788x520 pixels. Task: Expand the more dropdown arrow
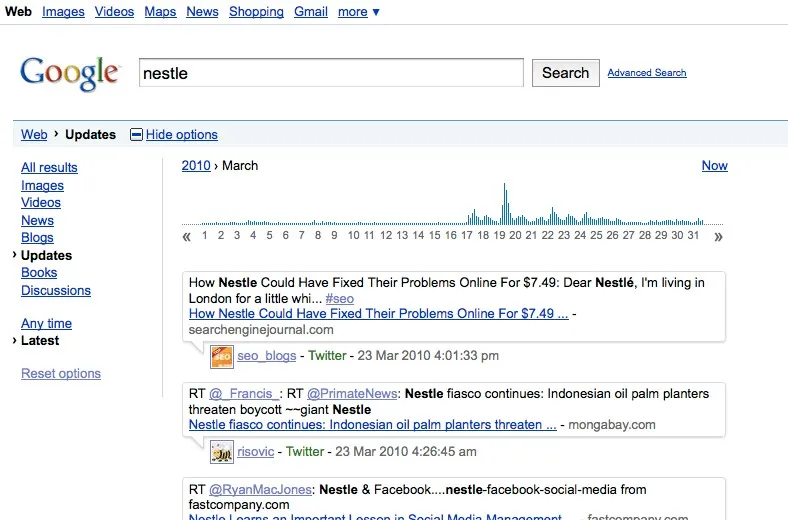click(376, 12)
